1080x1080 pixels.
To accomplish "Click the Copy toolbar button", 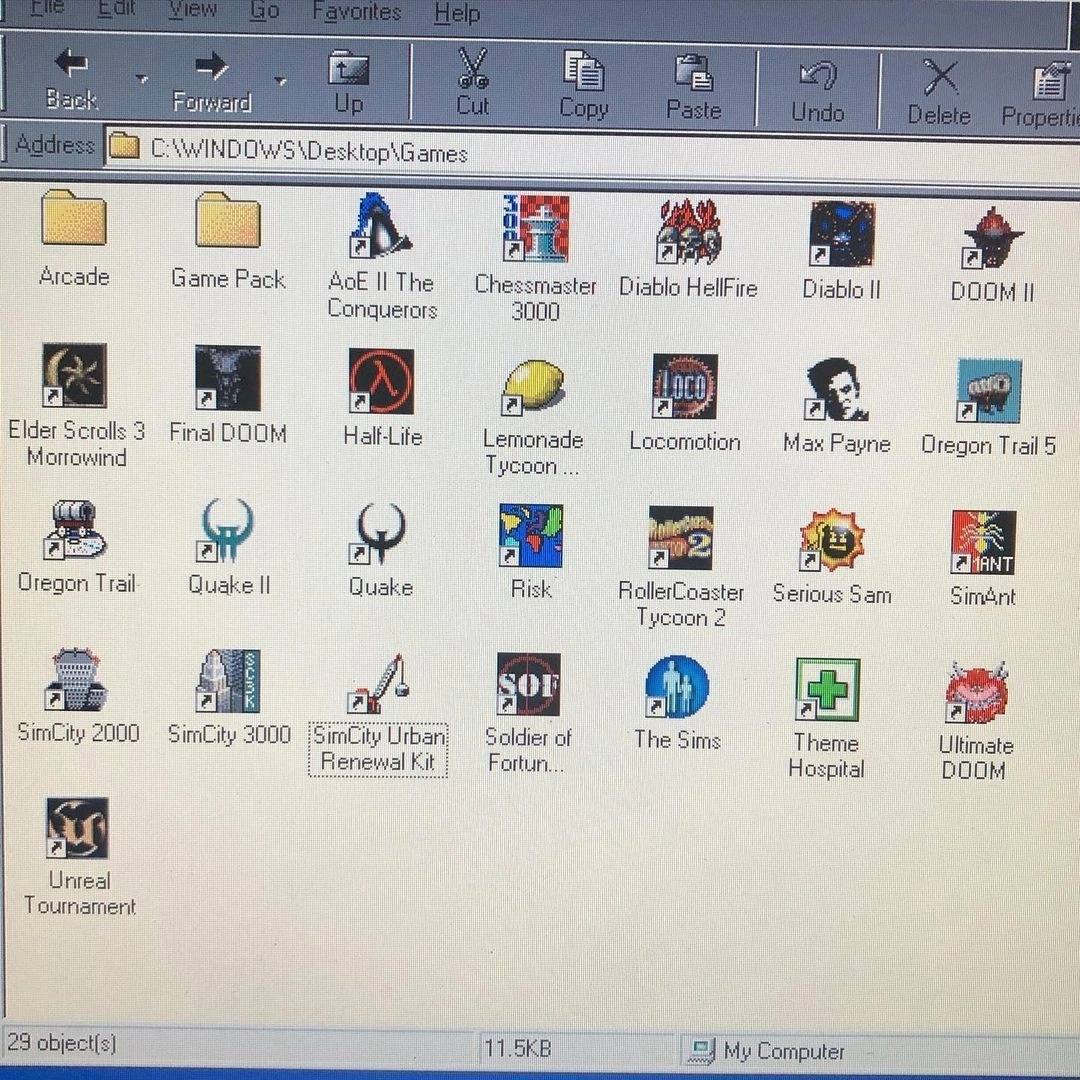I will point(584,85).
